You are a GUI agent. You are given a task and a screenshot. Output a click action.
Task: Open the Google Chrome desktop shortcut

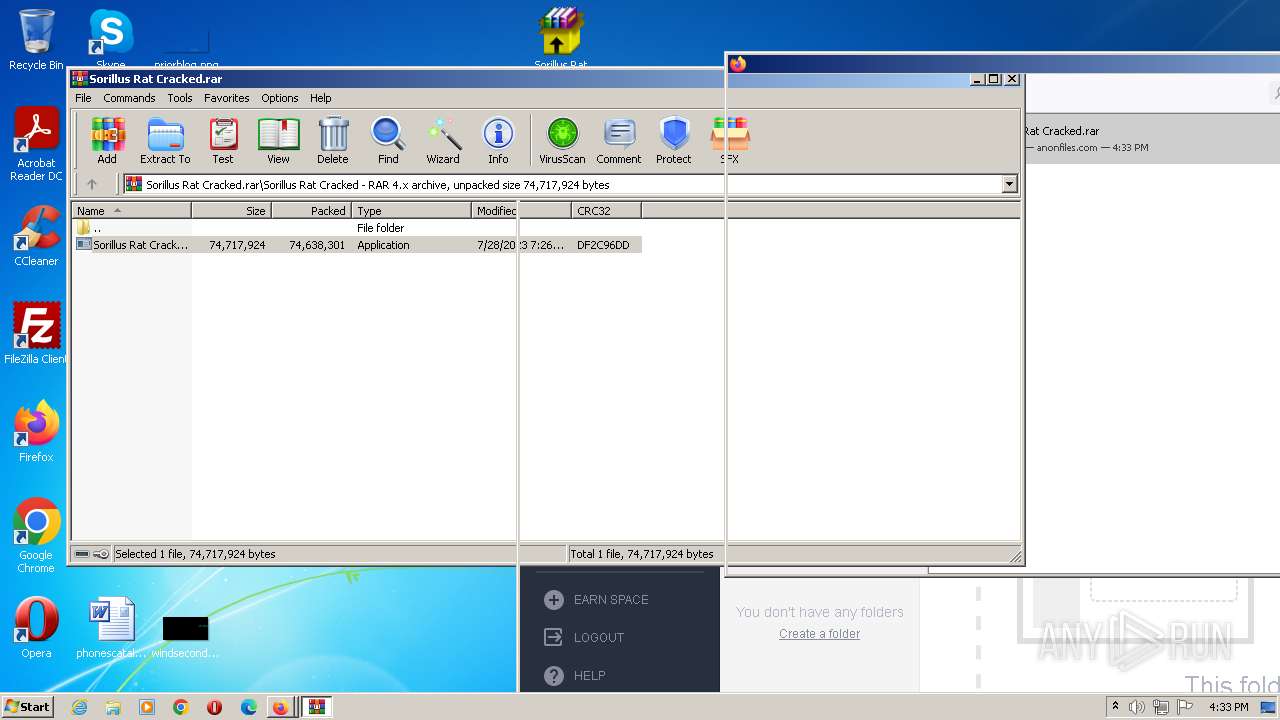pyautogui.click(x=36, y=536)
